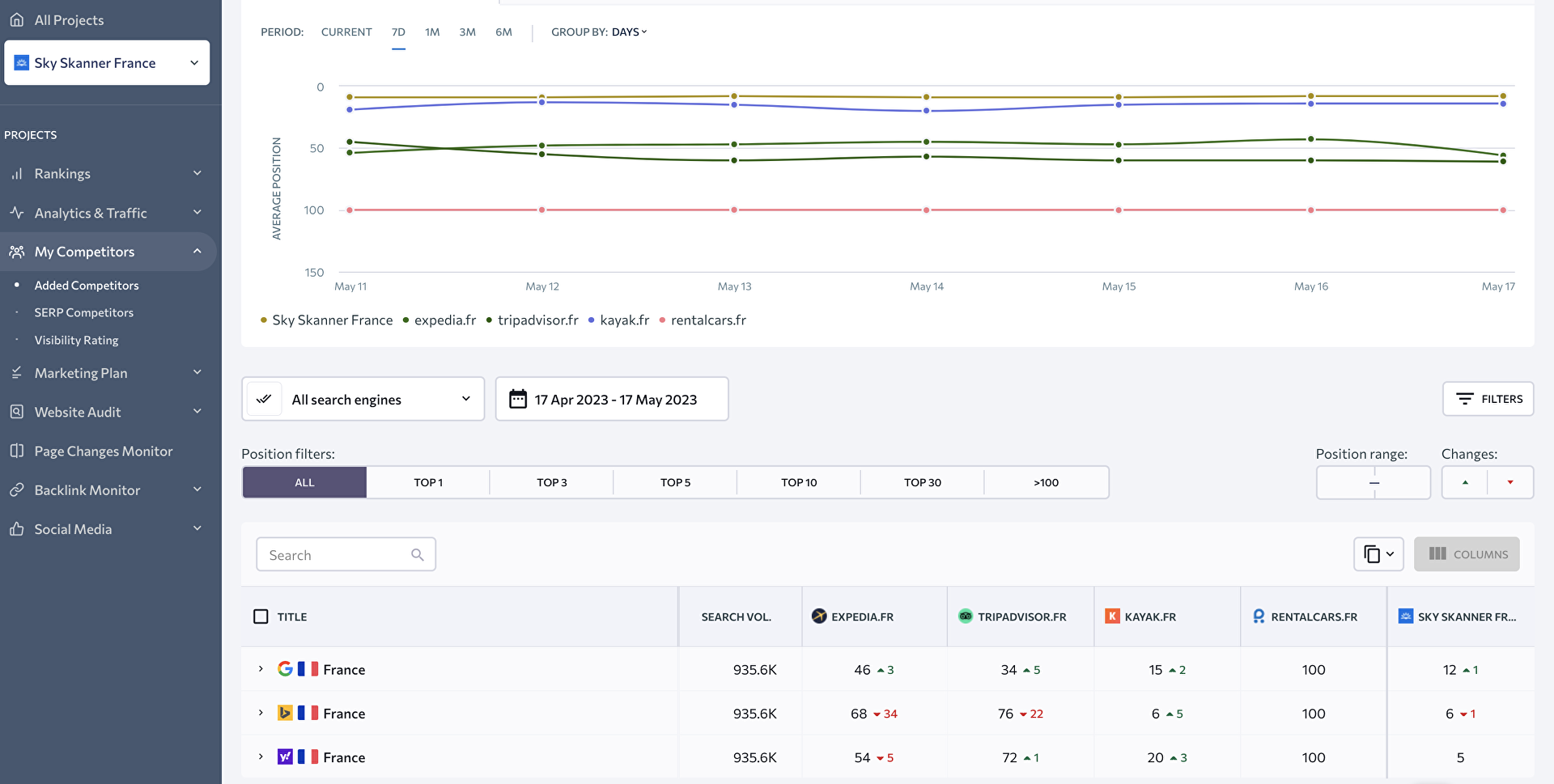Viewport: 1554px width, 784px height.
Task: Click the Analytics & Traffic pulse icon
Action: [x=17, y=213]
